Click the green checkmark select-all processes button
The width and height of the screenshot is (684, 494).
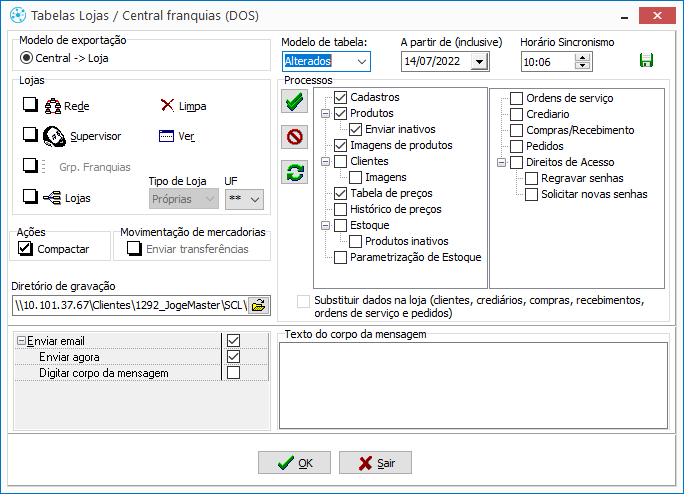(294, 101)
